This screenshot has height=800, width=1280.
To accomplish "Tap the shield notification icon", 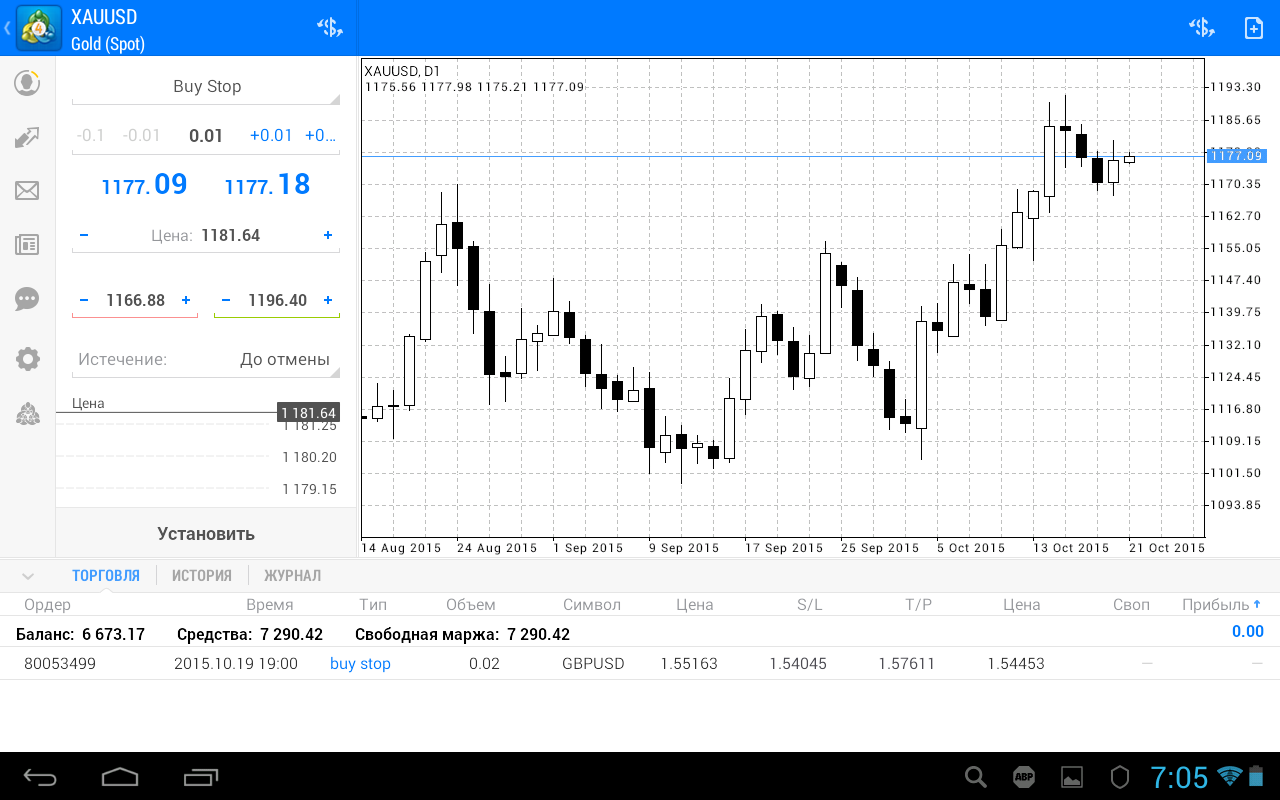I will [1120, 777].
